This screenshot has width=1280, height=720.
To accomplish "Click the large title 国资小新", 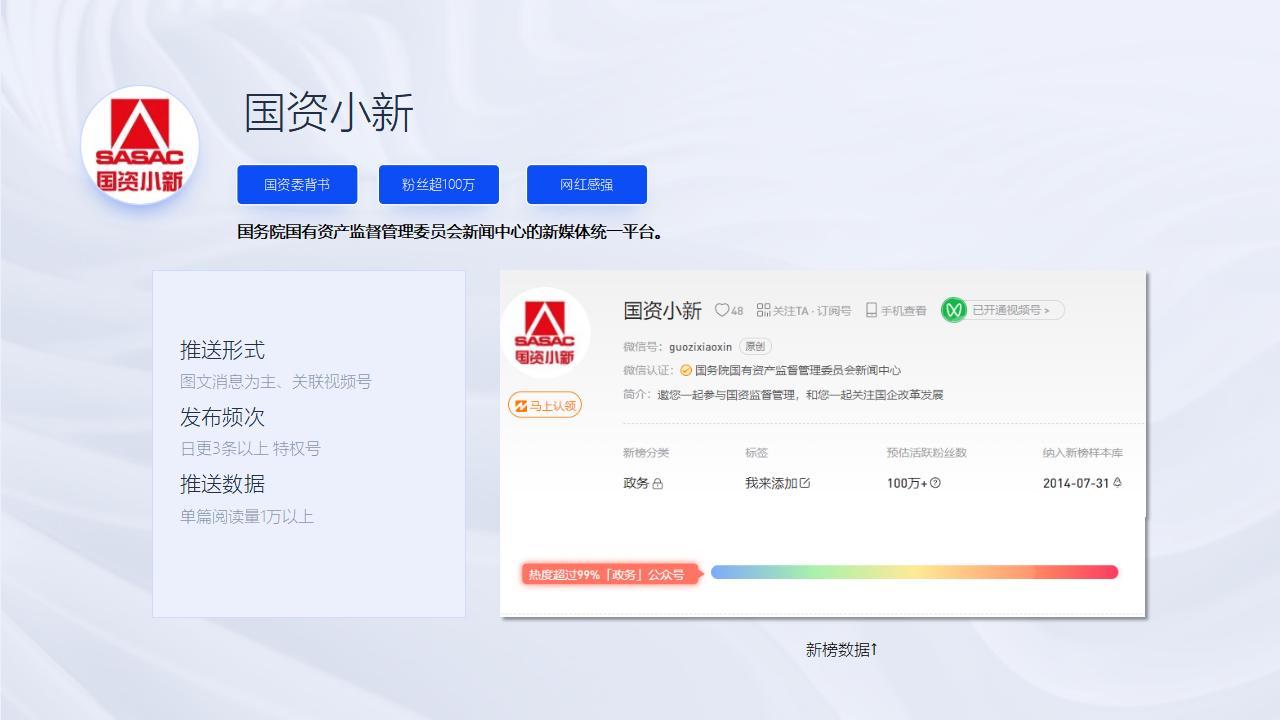I will [329, 113].
